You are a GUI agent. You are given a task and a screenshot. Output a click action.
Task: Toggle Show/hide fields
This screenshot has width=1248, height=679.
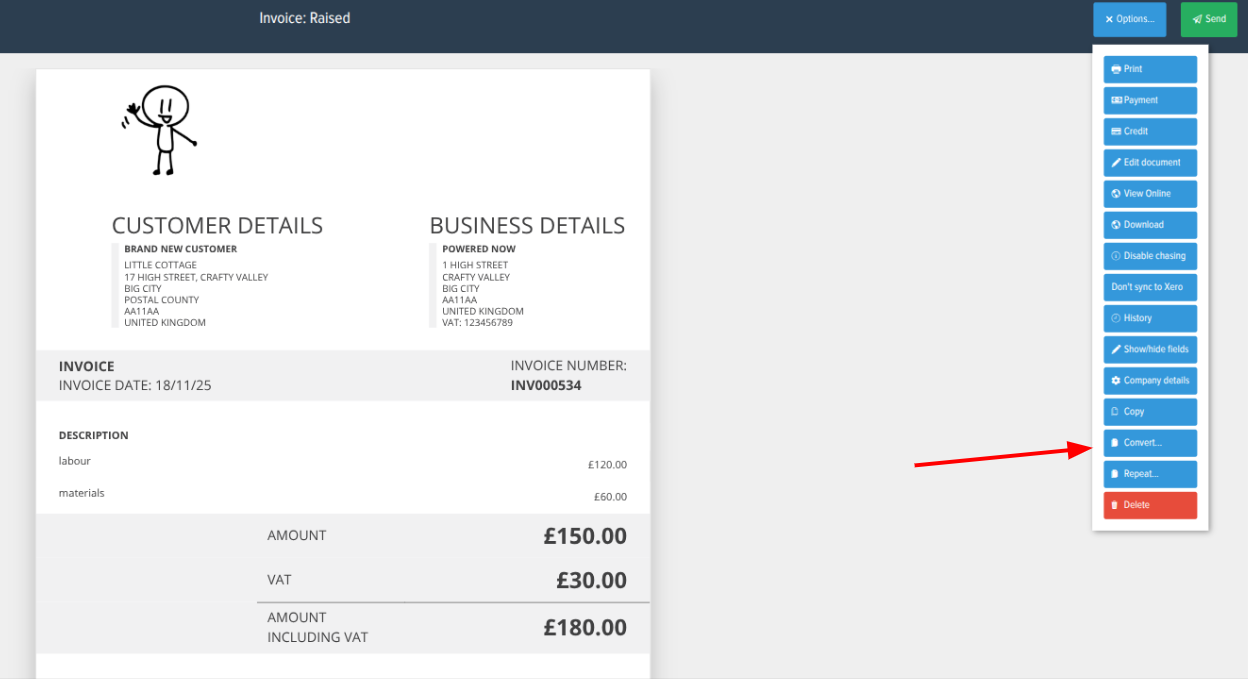pos(1150,349)
